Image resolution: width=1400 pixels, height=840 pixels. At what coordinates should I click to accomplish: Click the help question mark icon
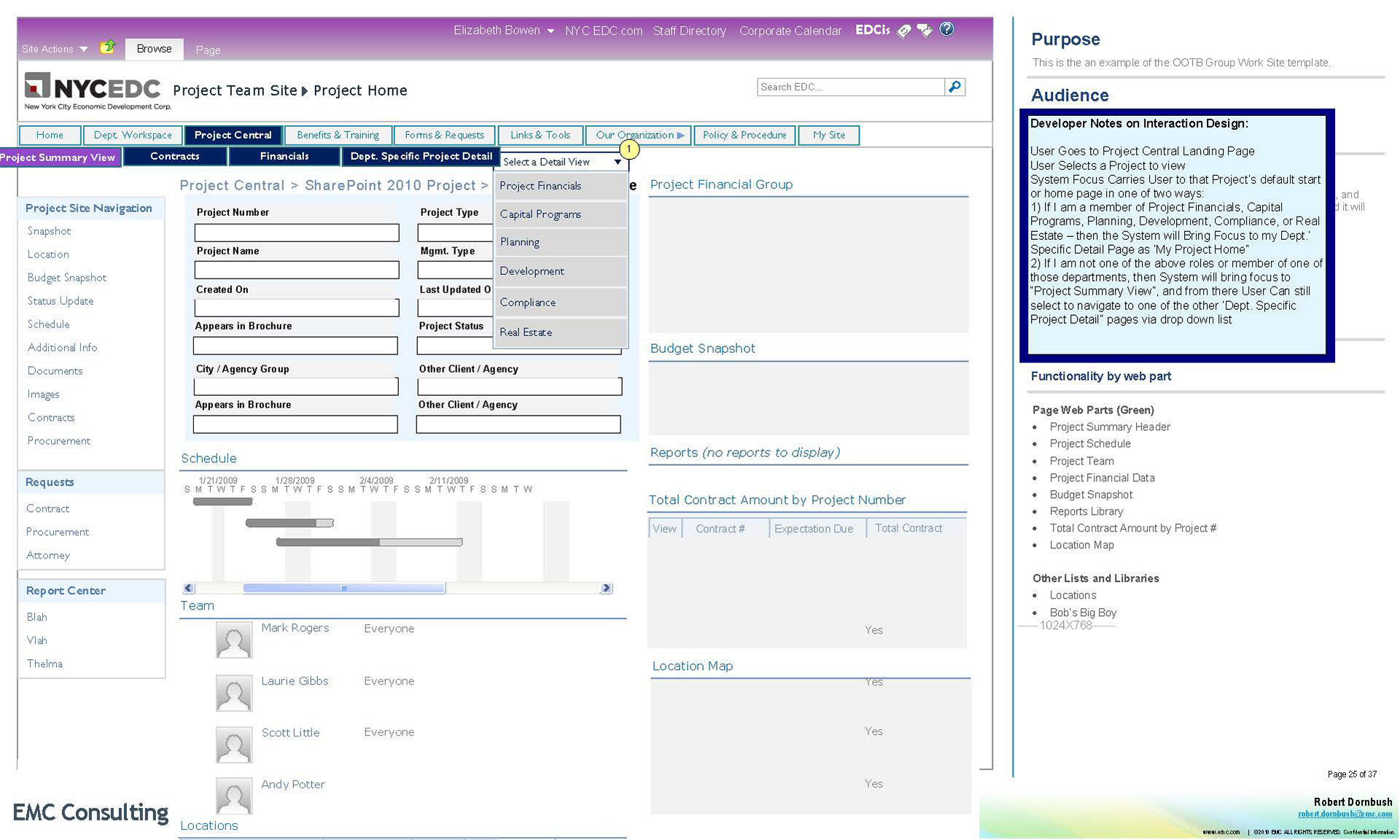(946, 29)
